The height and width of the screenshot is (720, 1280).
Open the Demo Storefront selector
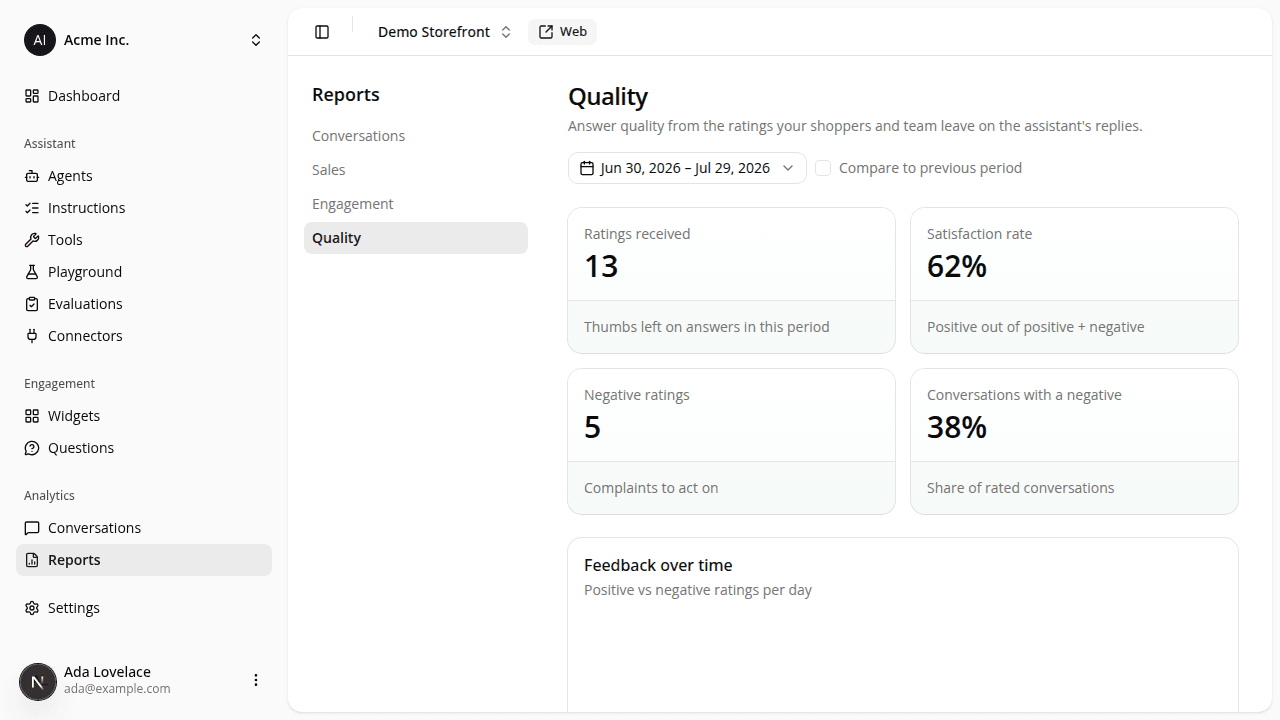point(445,32)
